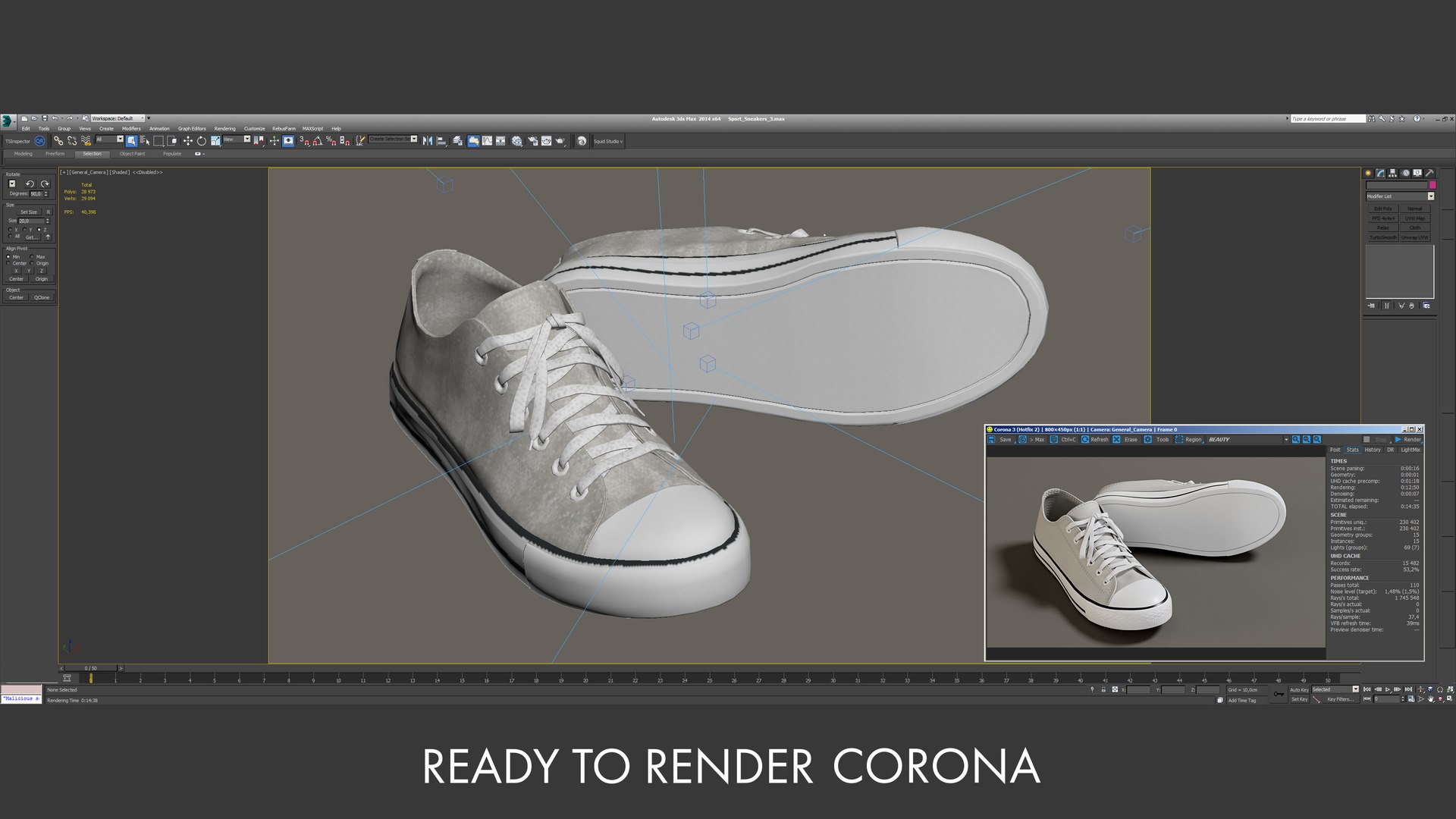Viewport: 1456px width, 819px height.
Task: Open Workspace Default dropdown
Action: pos(118,118)
